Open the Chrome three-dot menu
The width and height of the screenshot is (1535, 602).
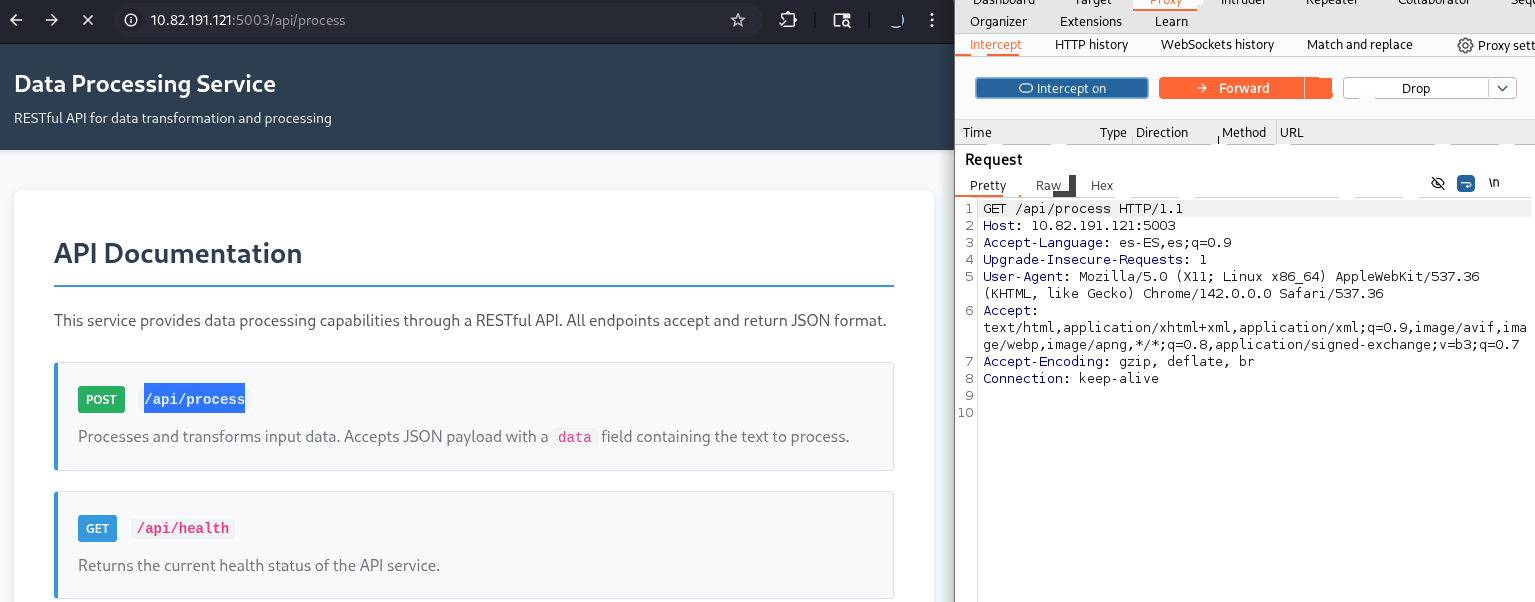click(x=932, y=20)
